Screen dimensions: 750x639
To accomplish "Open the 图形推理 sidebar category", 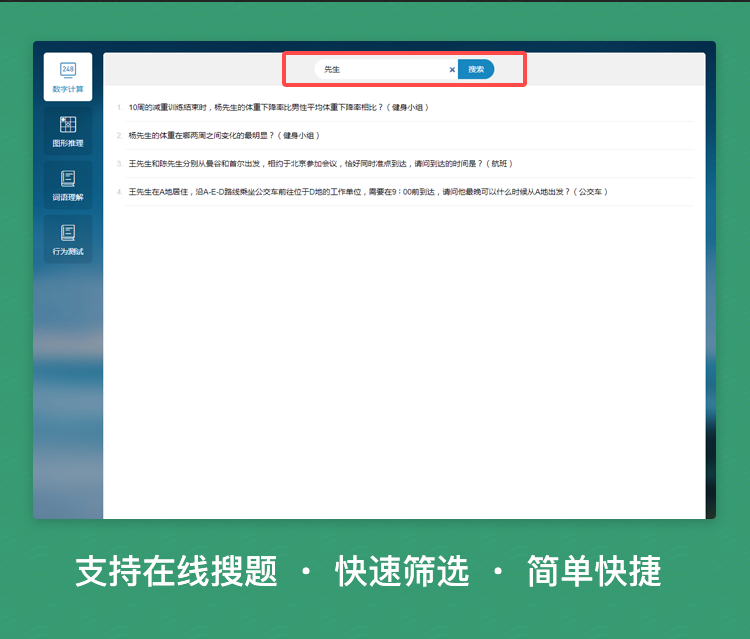I will pos(68,131).
